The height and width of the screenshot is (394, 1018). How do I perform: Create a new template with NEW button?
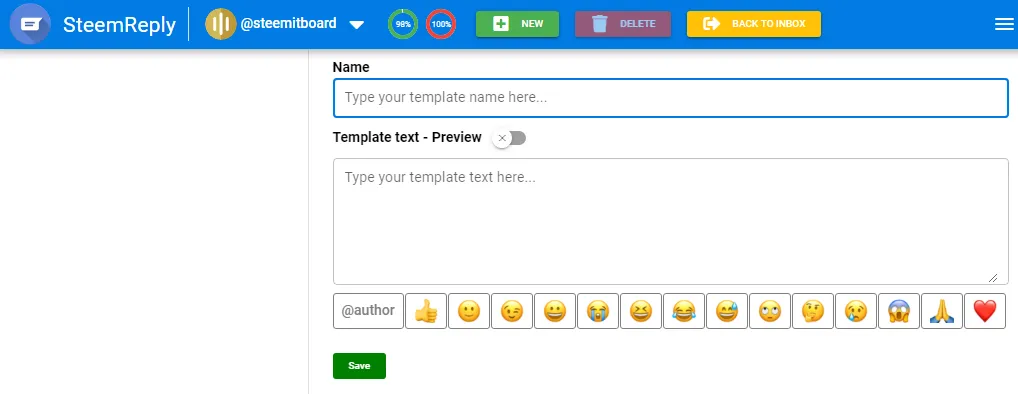[517, 24]
